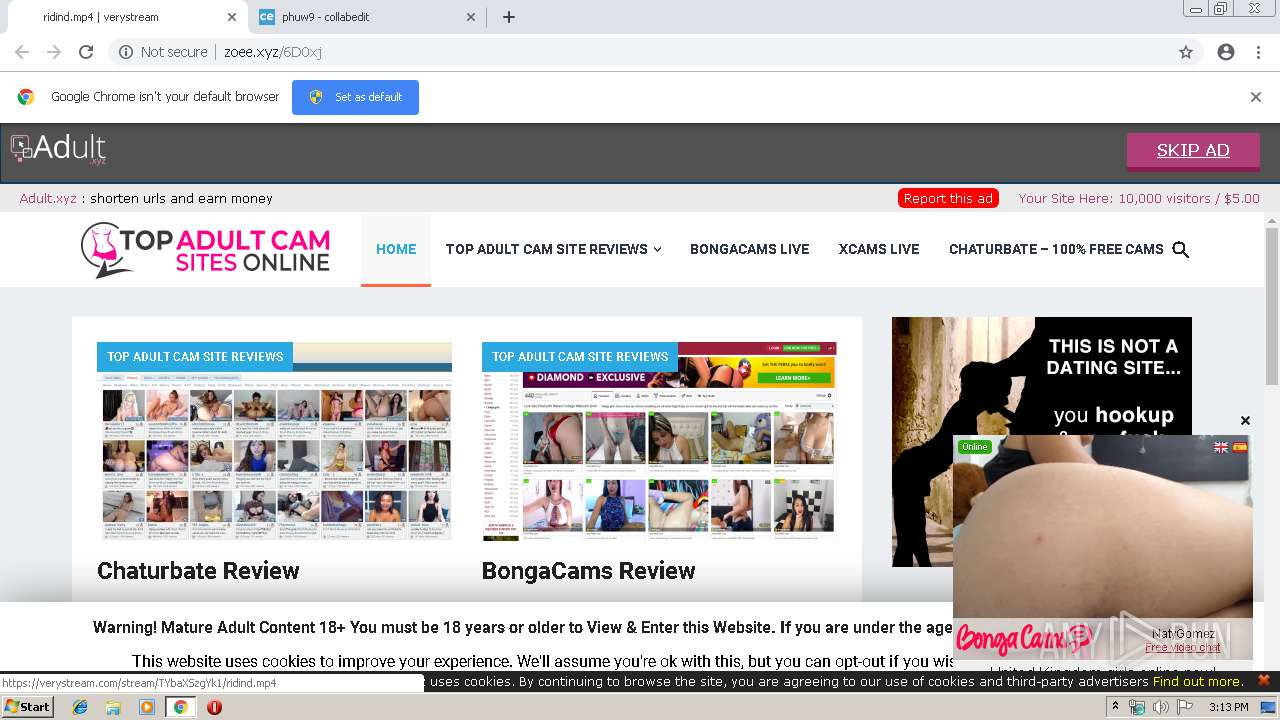Open Chrome profile account icon

pos(1226,52)
